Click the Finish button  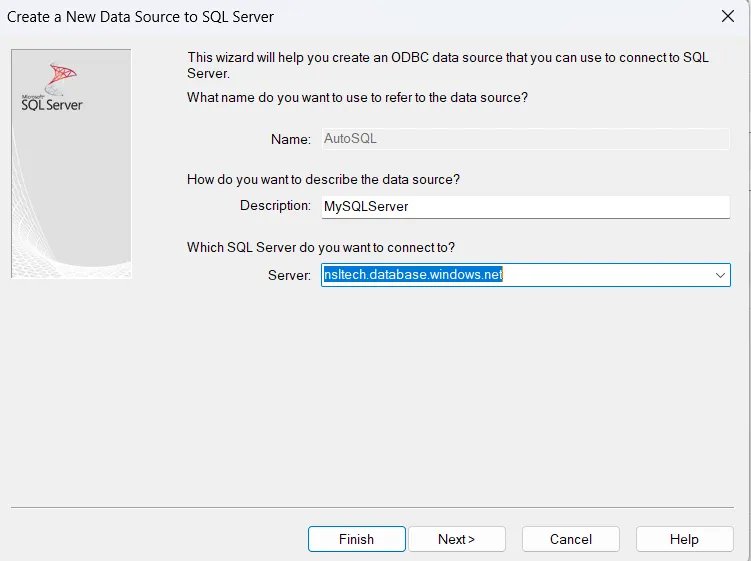tap(357, 539)
